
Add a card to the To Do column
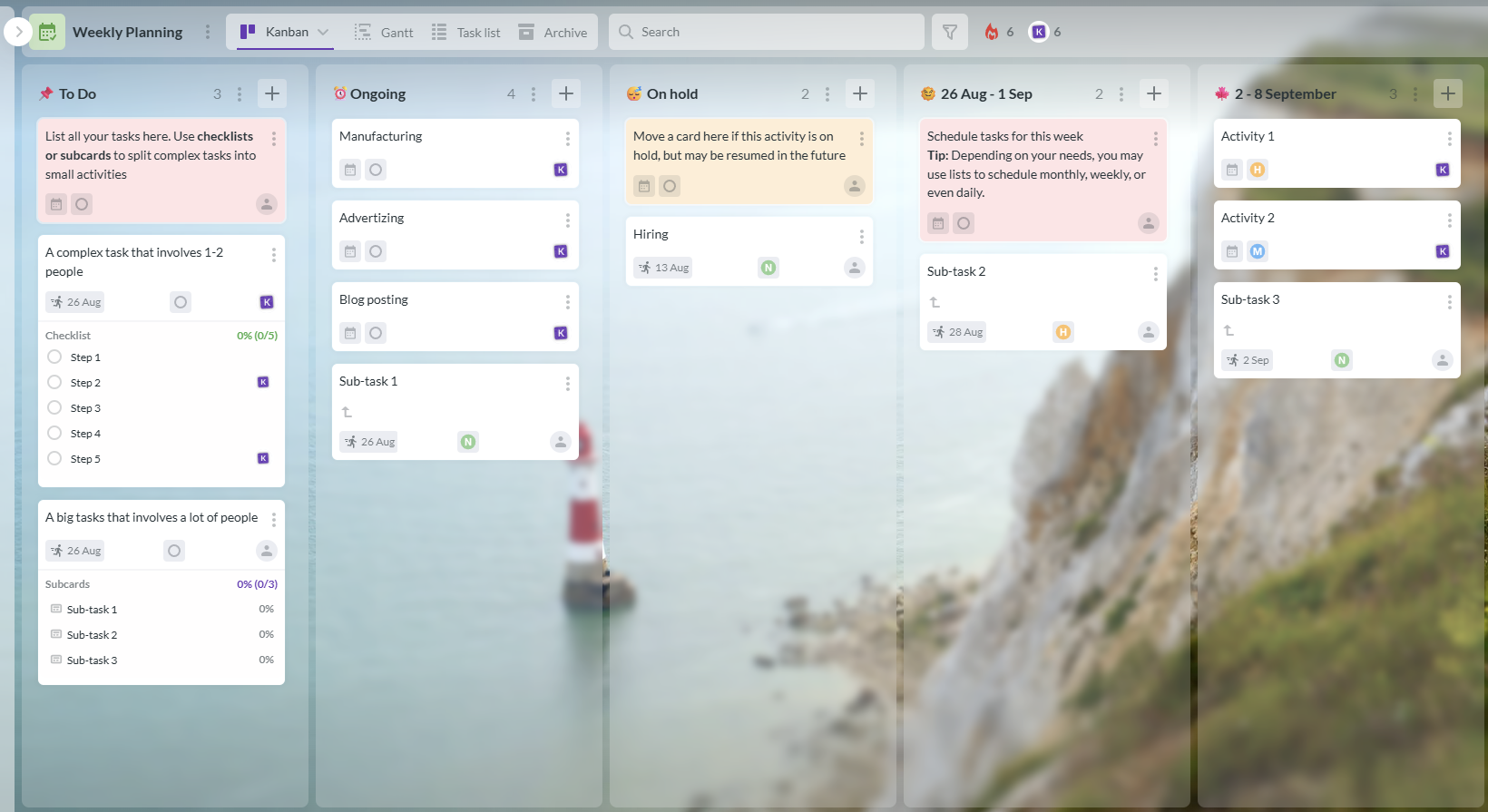coord(272,93)
